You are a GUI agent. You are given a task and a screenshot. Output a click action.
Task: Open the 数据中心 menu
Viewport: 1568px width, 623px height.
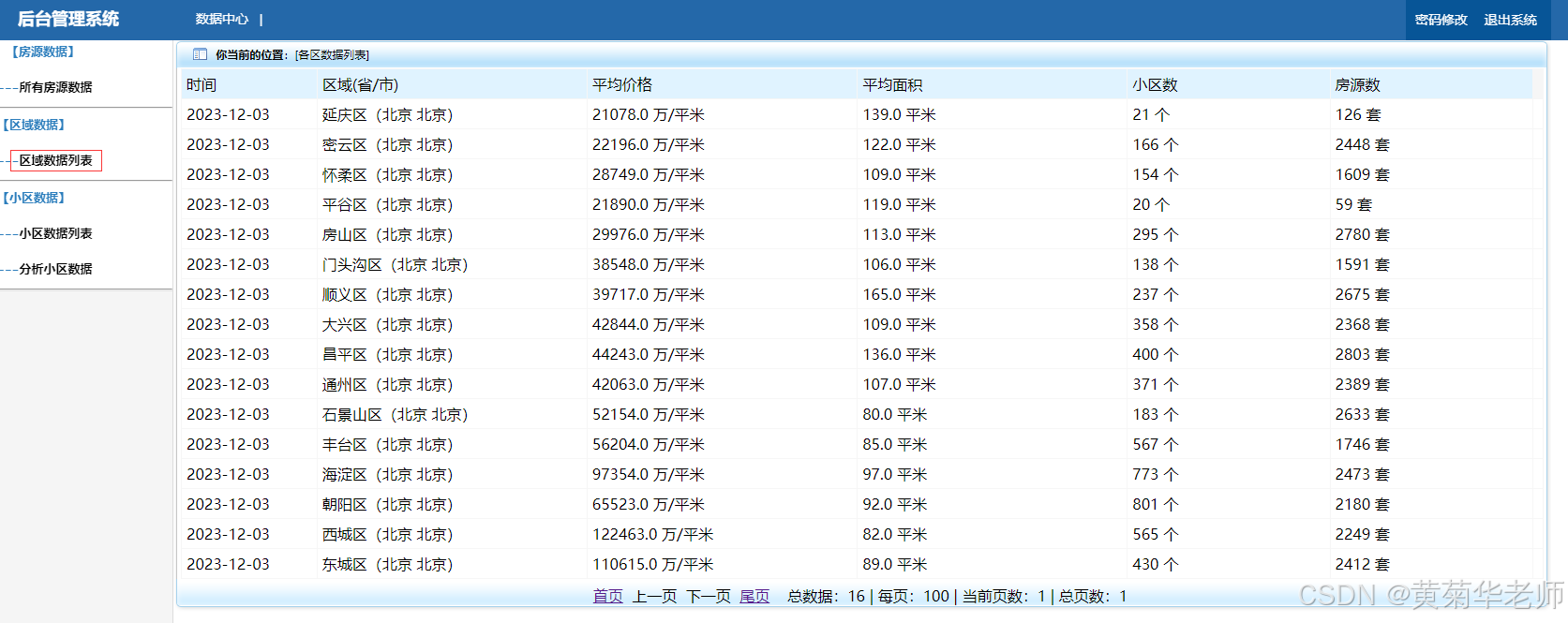tap(222, 19)
